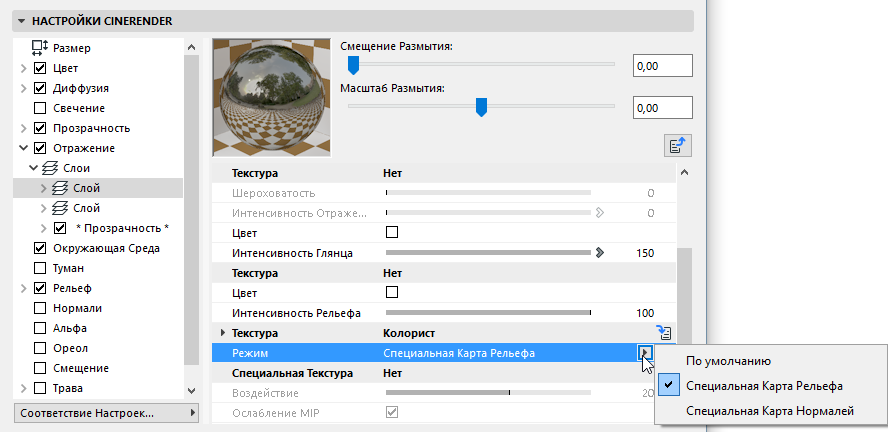Click the Размер size icon in list
The image size is (888, 432).
[x=40, y=47]
